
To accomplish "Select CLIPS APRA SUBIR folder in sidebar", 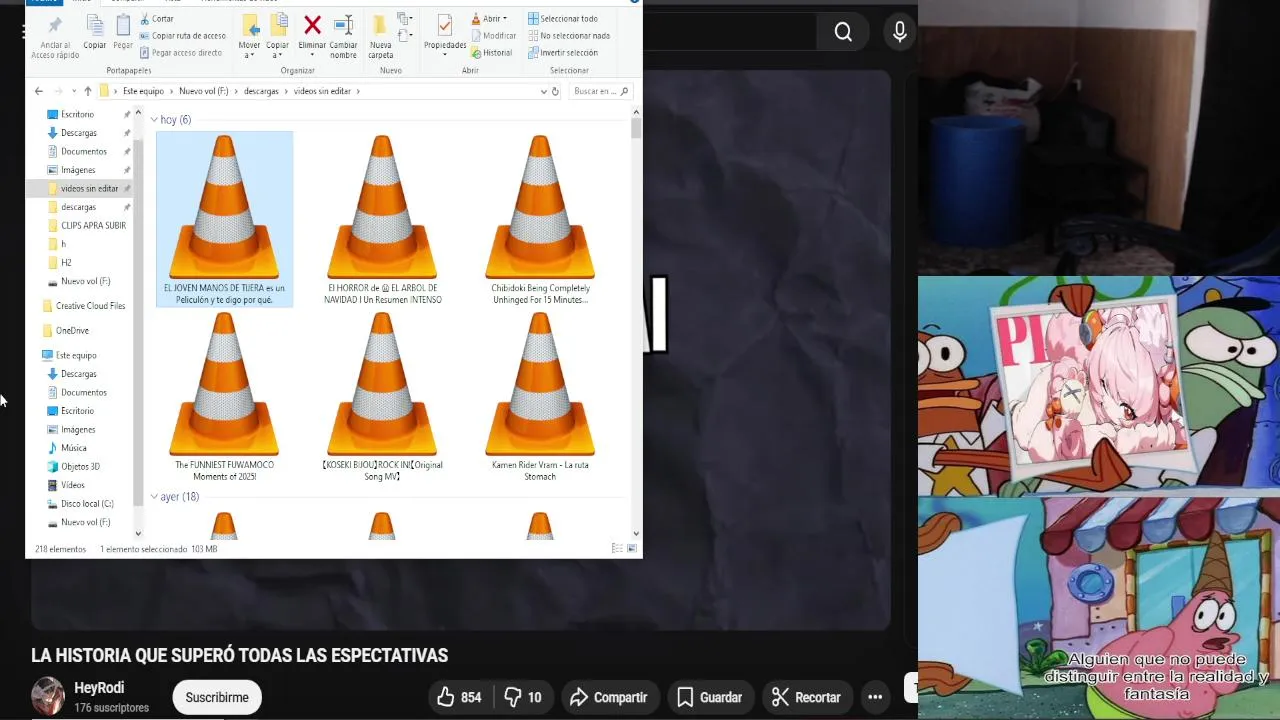I will coord(89,226).
